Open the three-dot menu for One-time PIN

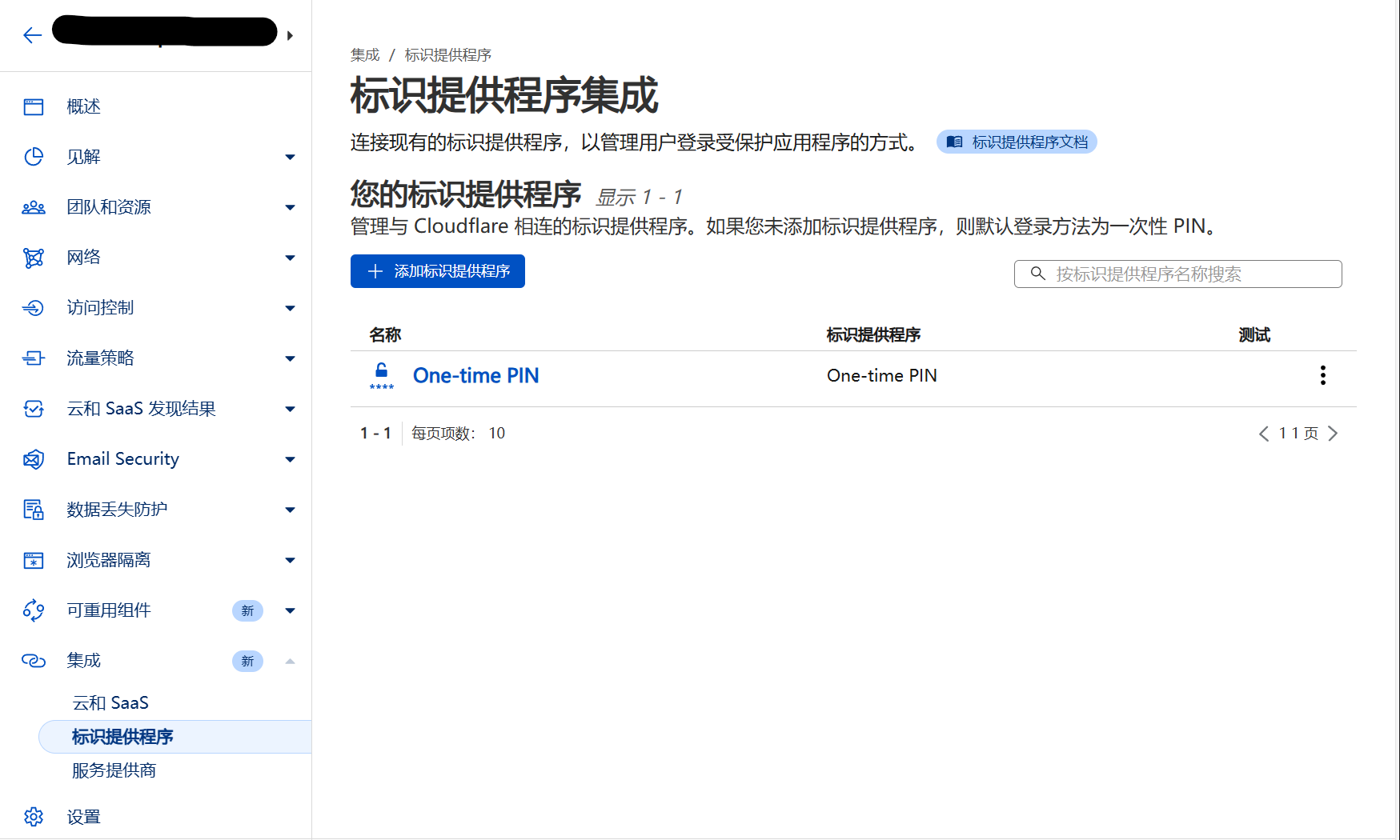(x=1322, y=375)
